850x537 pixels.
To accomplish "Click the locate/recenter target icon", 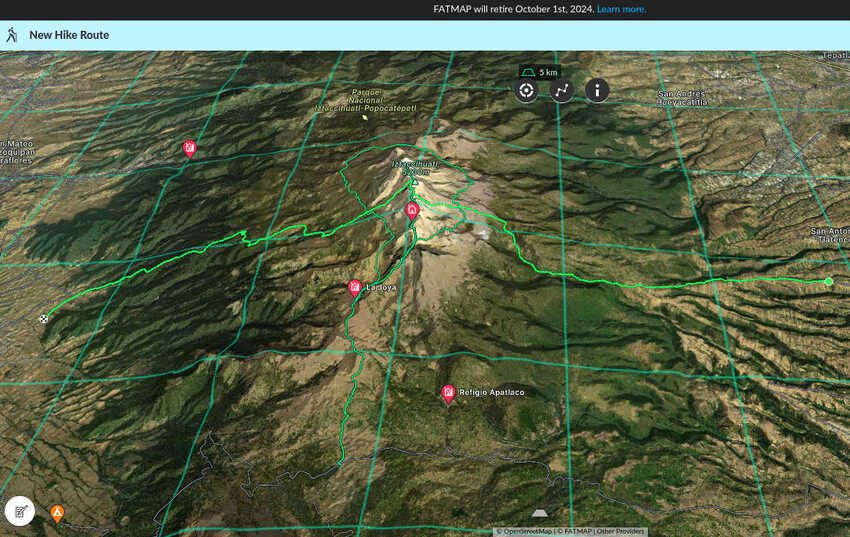I will 527,90.
